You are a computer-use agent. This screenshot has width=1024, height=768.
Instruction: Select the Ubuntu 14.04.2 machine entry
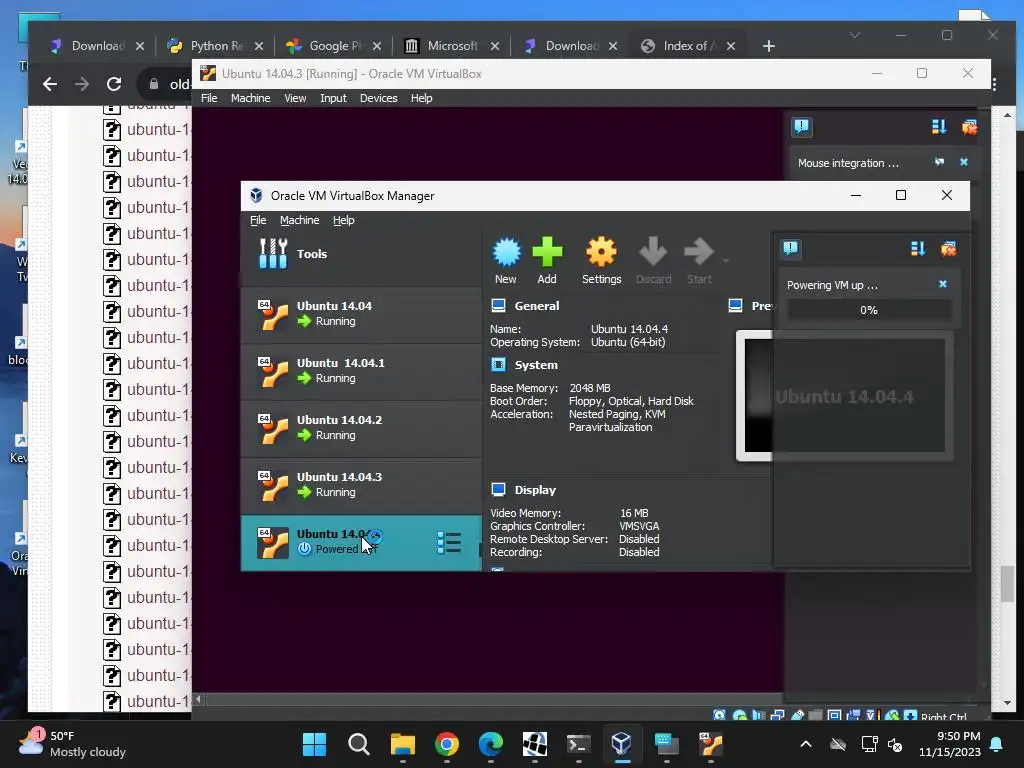tap(361, 428)
